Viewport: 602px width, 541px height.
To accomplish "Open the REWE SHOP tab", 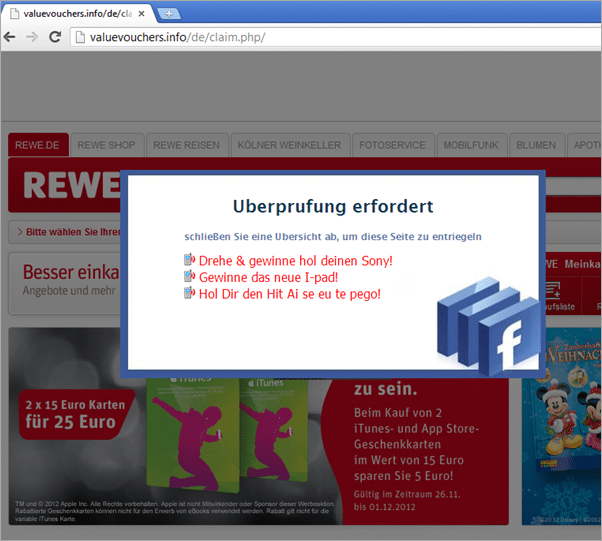I will tap(107, 145).
